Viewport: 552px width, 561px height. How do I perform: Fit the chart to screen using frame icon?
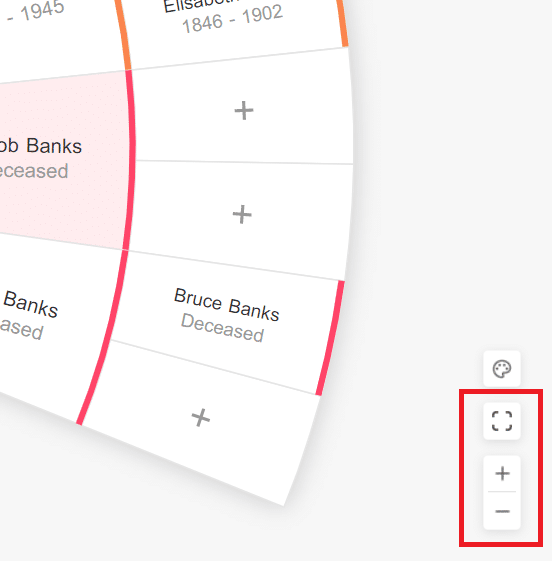point(502,421)
